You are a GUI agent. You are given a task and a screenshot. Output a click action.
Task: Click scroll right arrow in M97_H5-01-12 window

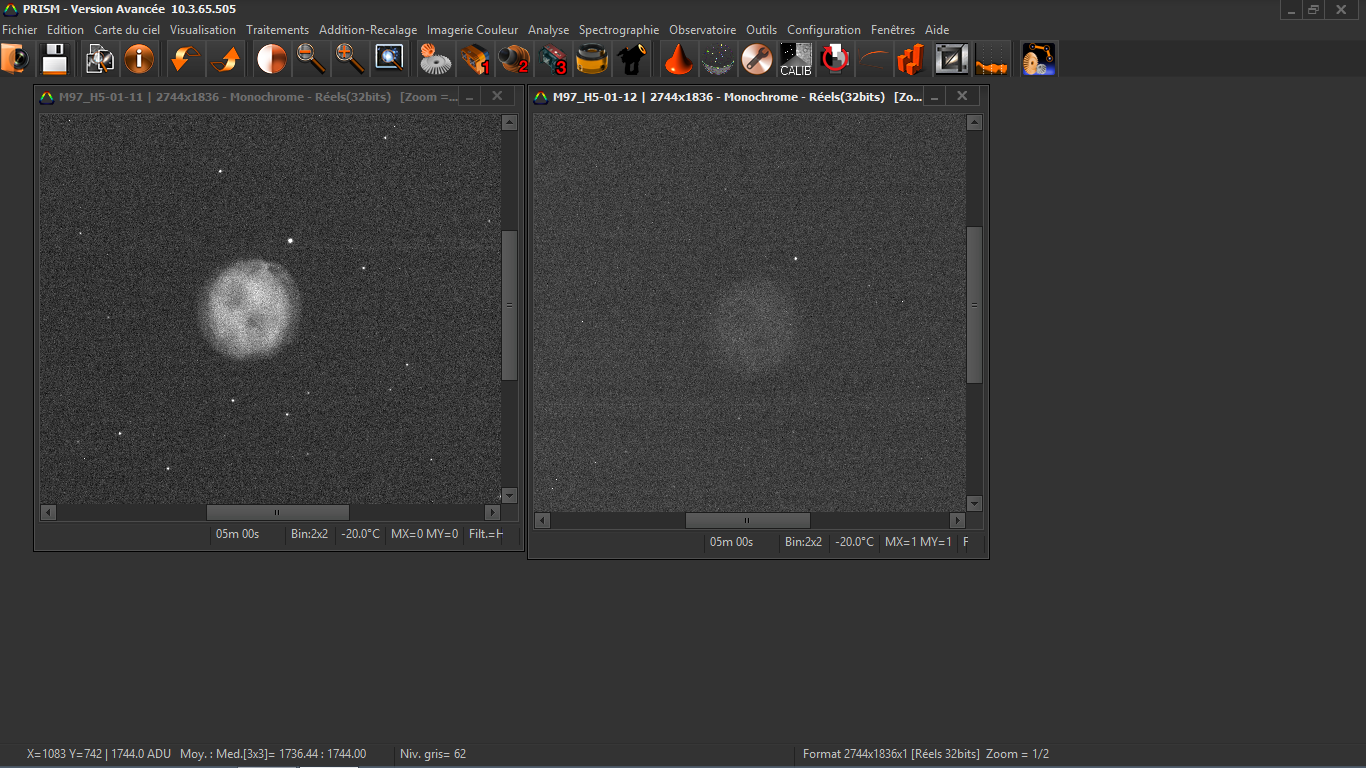[957, 521]
